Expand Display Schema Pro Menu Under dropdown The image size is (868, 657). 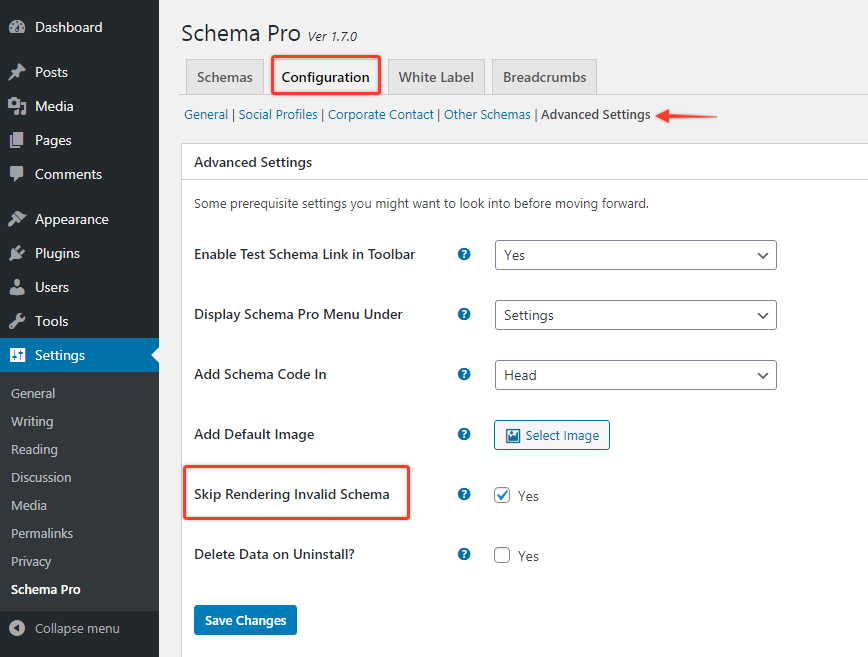[x=635, y=315]
